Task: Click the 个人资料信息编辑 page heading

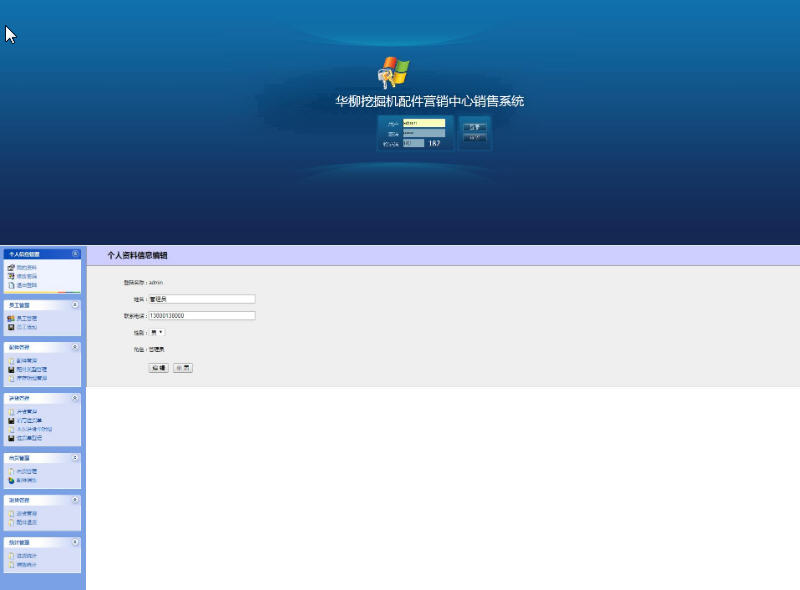Action: pos(137,255)
